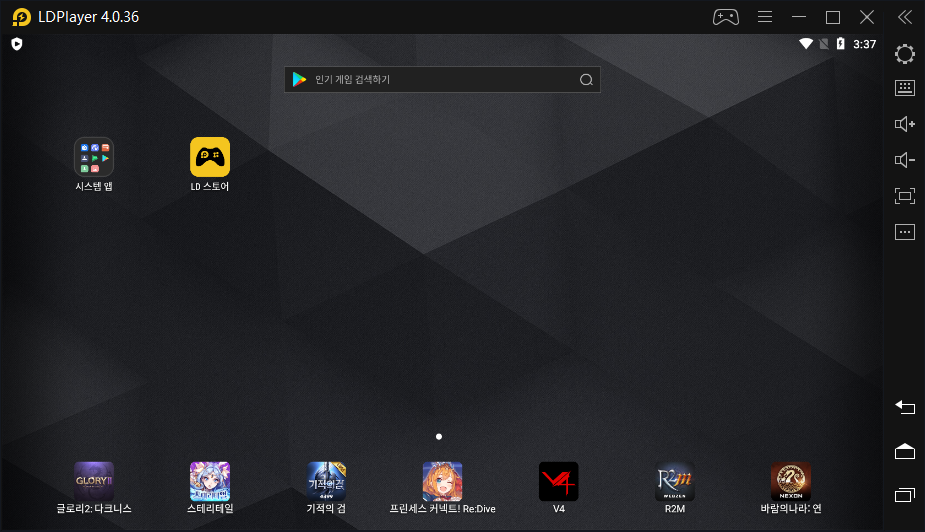This screenshot has width=925, height=532.
Task: Click the Wi-Fi status icon
Action: 806,44
